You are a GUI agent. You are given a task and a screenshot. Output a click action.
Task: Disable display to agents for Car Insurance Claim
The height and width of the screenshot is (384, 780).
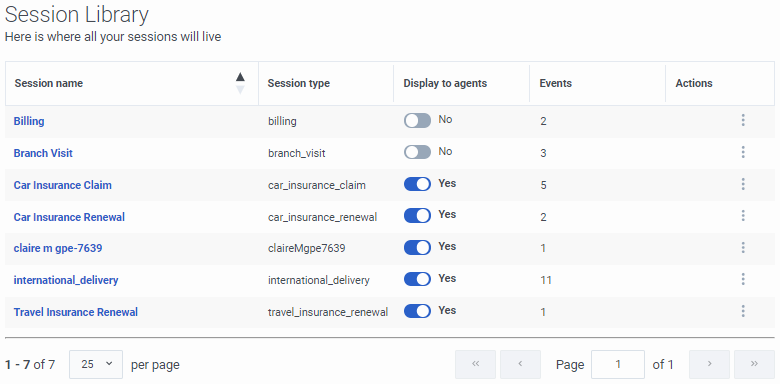(417, 184)
